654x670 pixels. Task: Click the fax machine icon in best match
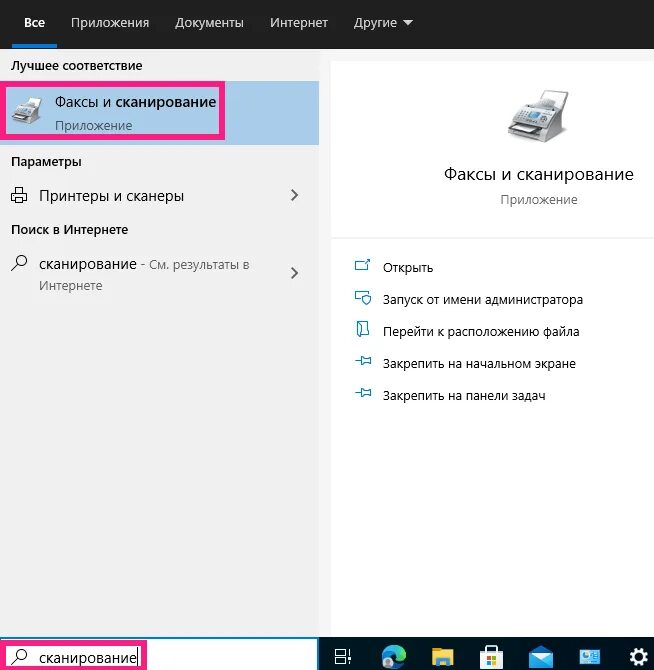point(26,109)
